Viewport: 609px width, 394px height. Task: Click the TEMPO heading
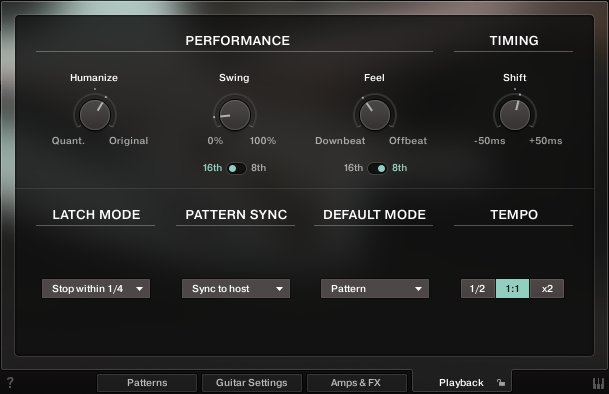514,214
